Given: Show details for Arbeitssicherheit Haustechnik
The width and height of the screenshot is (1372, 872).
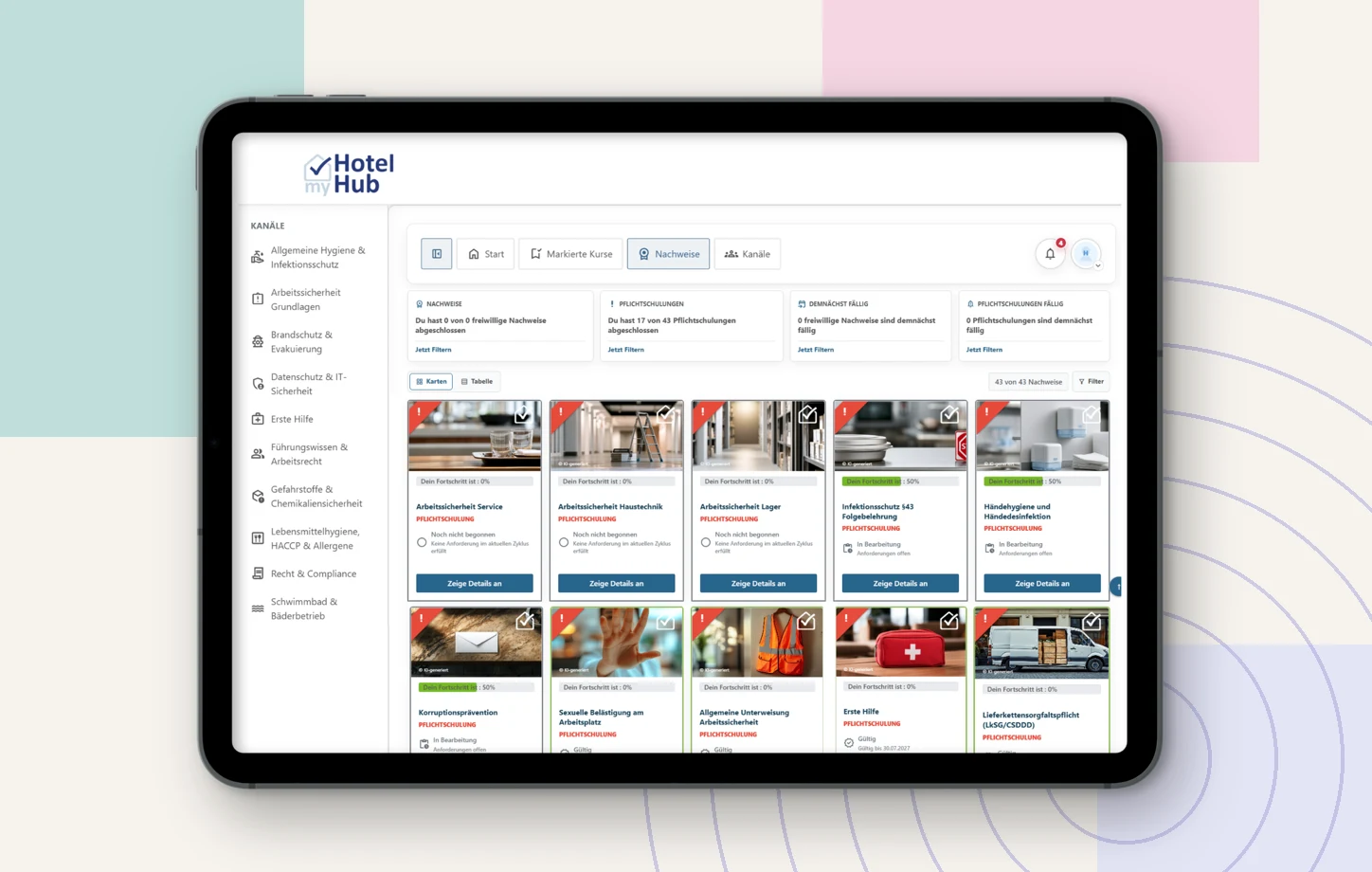Looking at the screenshot, I should pyautogui.click(x=617, y=583).
